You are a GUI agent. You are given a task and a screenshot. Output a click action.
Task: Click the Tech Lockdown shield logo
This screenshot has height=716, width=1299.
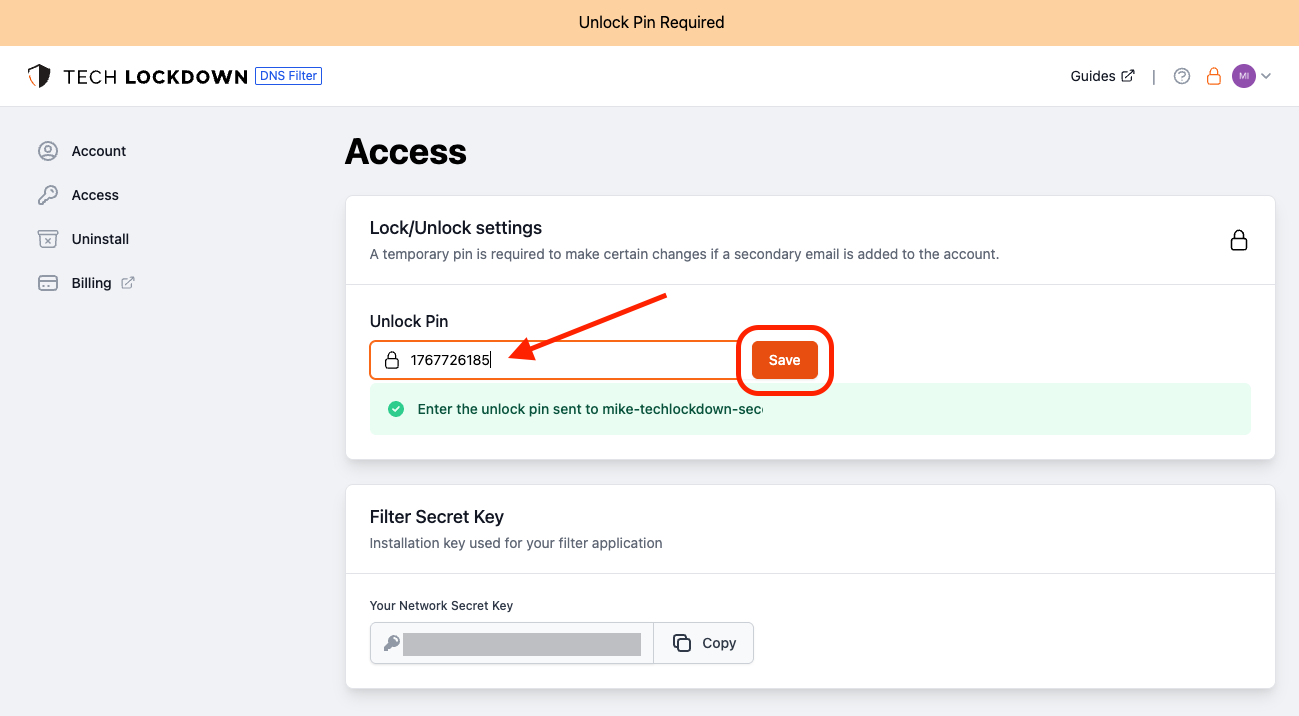(39, 76)
